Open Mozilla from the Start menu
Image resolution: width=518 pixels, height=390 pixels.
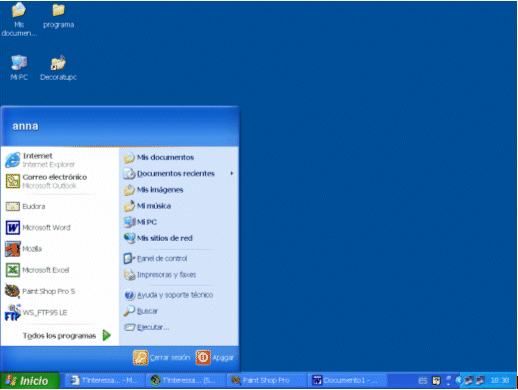(24, 249)
